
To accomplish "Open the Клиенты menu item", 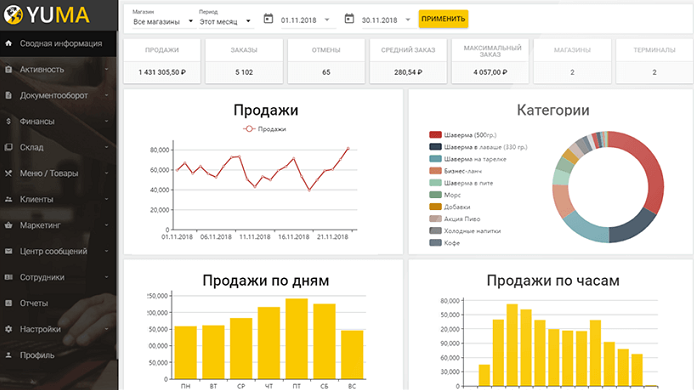I will click(58, 199).
